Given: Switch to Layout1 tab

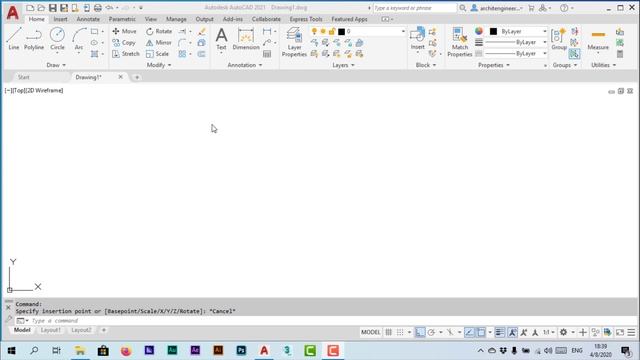Looking at the screenshot, I should pos(51,330).
